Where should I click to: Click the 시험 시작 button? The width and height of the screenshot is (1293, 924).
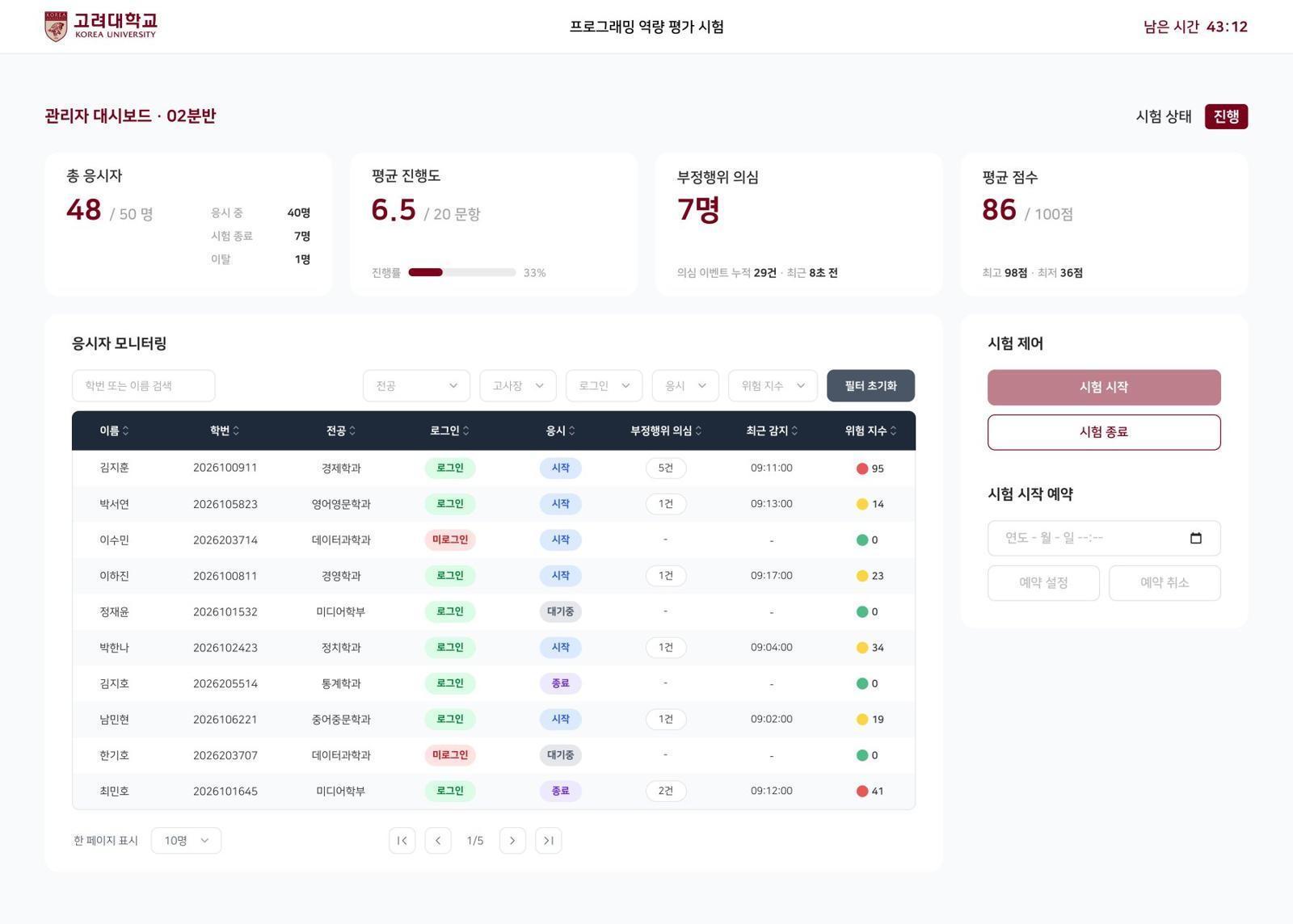tap(1103, 388)
